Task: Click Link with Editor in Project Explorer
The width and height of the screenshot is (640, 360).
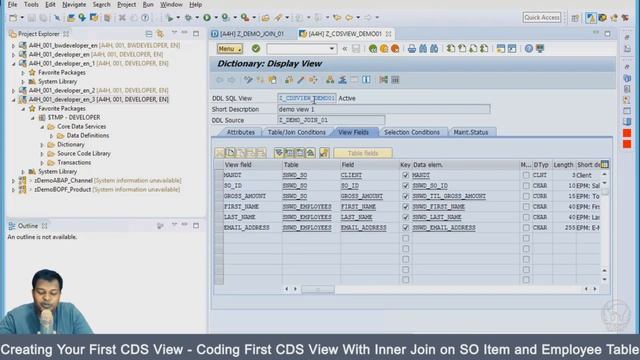Action: (160, 33)
